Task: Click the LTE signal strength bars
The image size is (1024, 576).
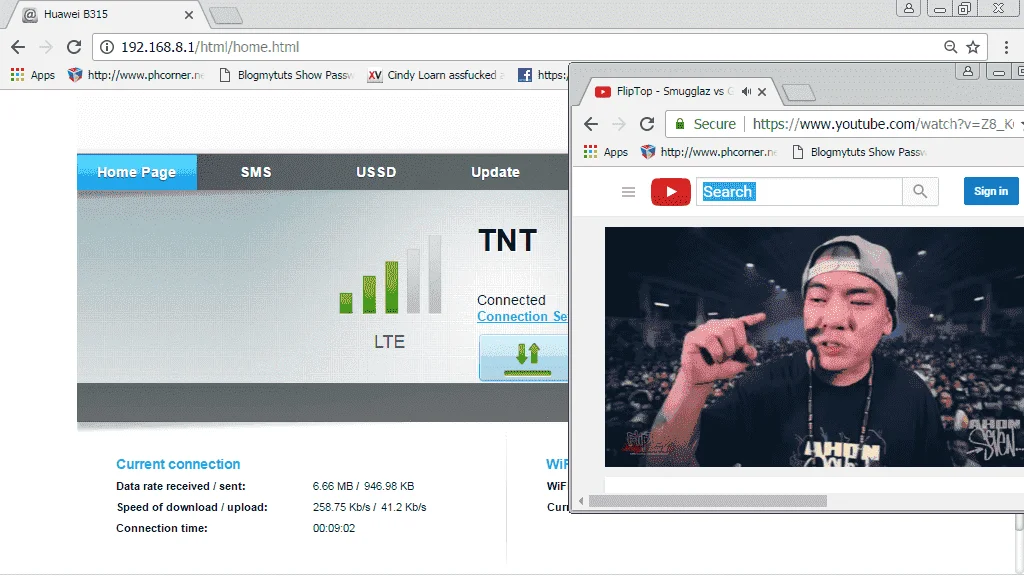Action: point(391,274)
